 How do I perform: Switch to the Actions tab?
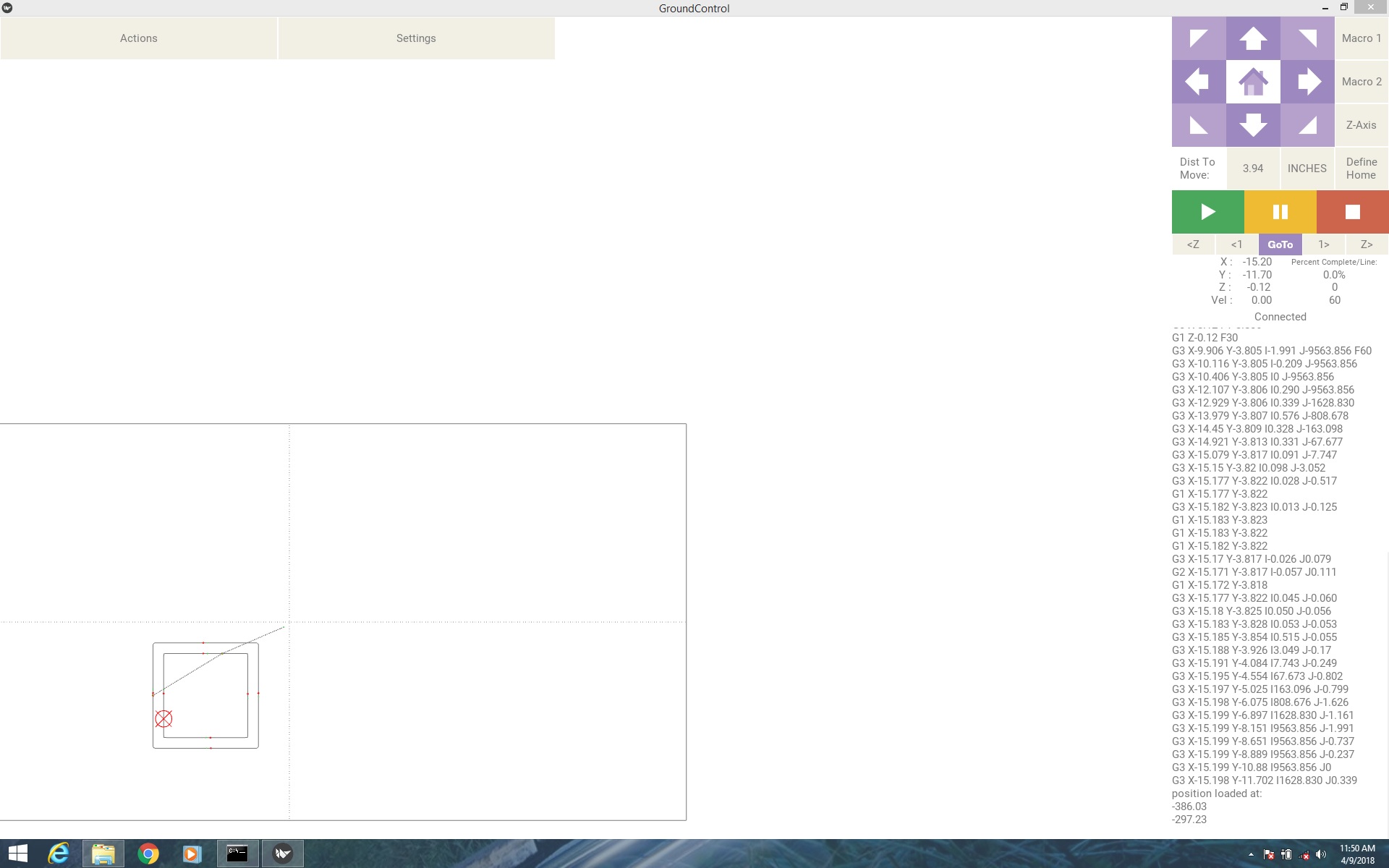click(138, 38)
